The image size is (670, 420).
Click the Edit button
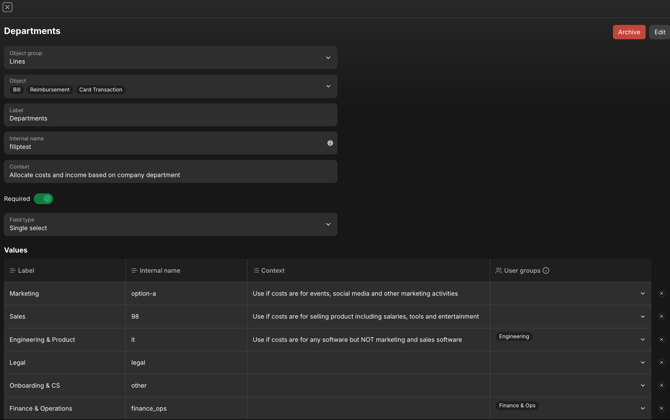coord(660,32)
